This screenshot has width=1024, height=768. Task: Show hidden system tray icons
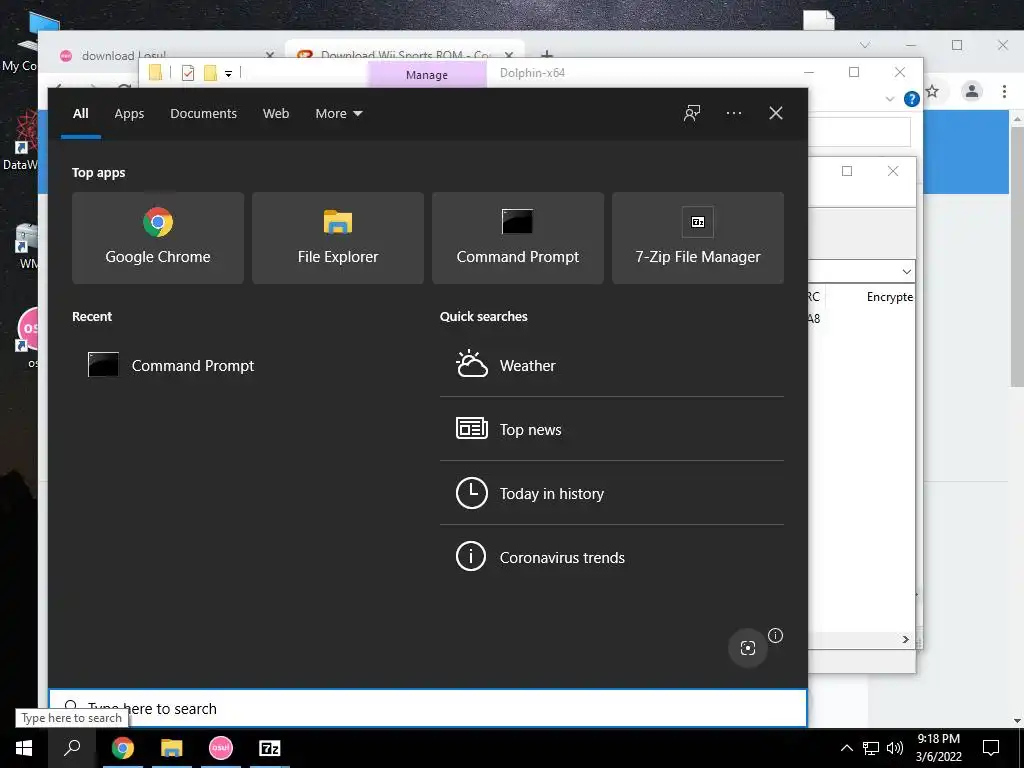coord(846,748)
